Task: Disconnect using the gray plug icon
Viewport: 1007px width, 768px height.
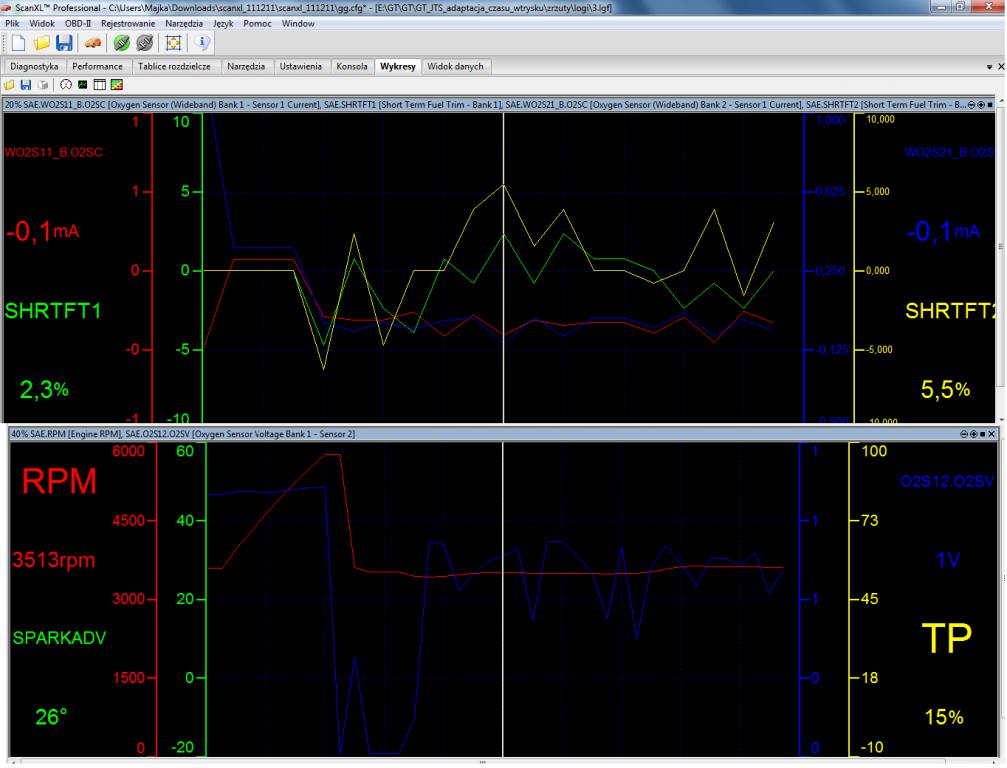Action: (x=143, y=43)
